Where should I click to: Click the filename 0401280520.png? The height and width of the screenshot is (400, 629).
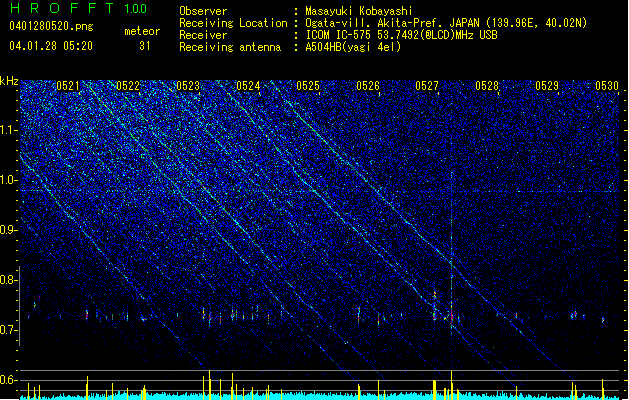[x=51, y=27]
